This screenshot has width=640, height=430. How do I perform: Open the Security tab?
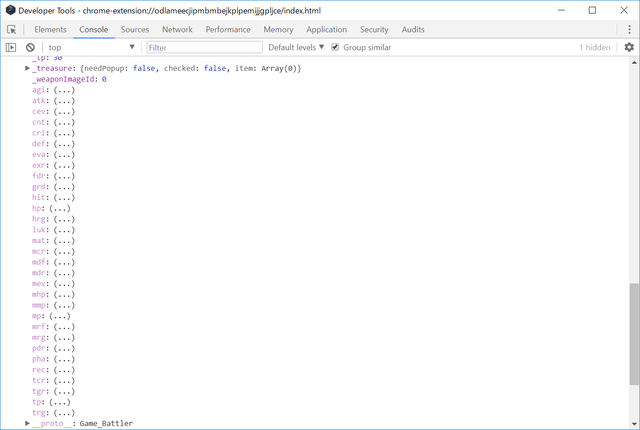tap(374, 29)
